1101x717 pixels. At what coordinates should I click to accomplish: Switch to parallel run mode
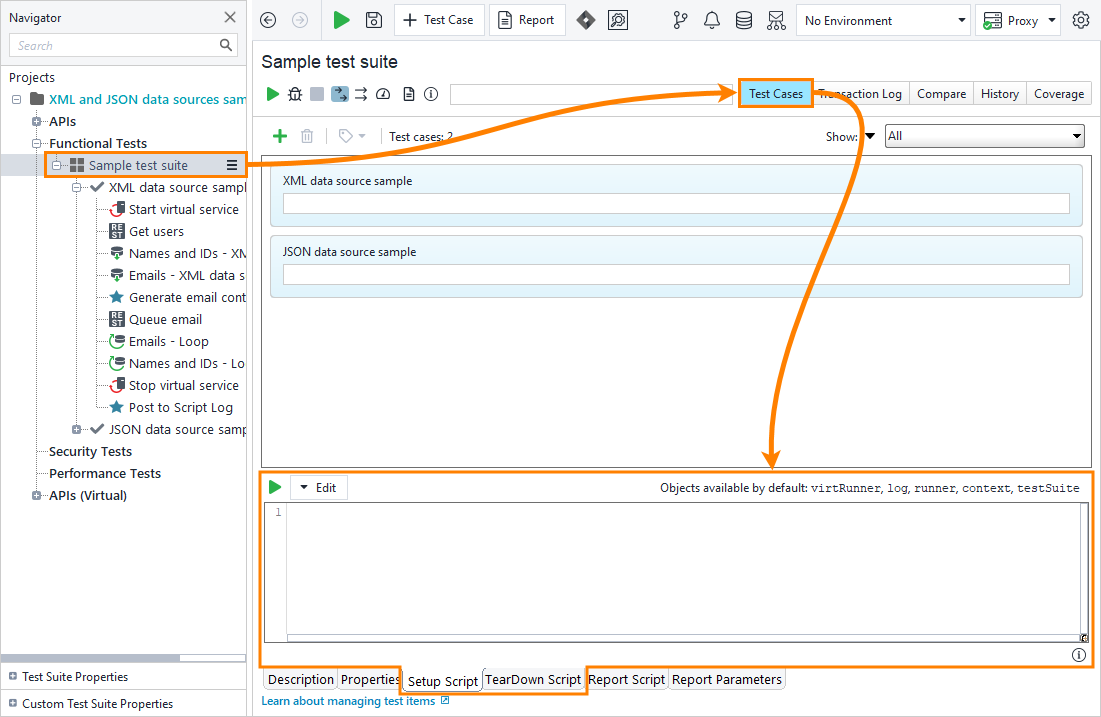point(361,93)
